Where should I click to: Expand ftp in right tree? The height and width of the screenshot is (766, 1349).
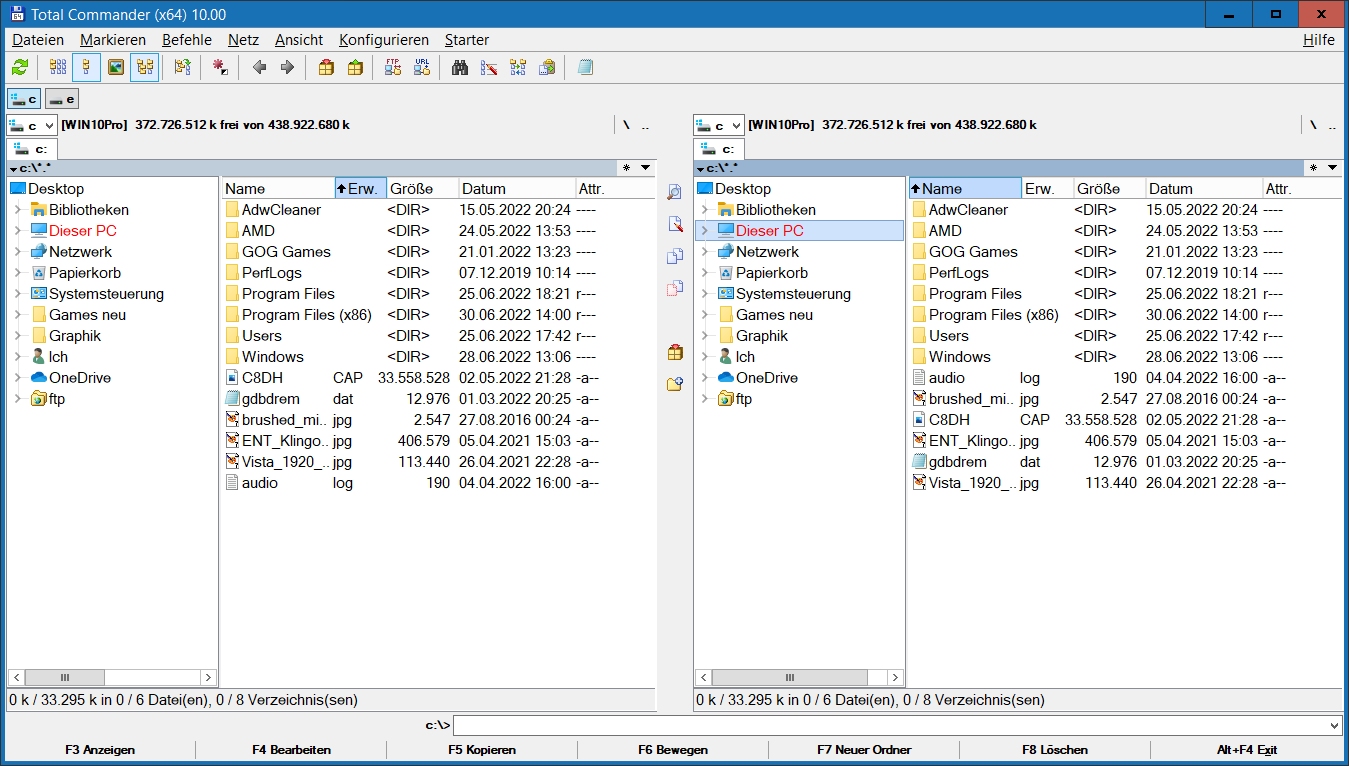[704, 399]
